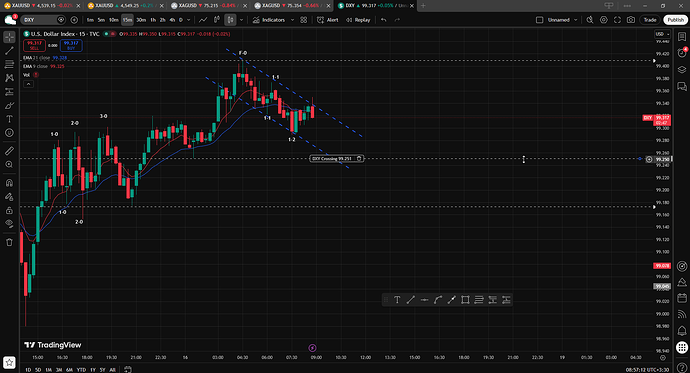Toggle stay in drawing mode
This screenshot has width=690, height=373.
[x=9, y=197]
